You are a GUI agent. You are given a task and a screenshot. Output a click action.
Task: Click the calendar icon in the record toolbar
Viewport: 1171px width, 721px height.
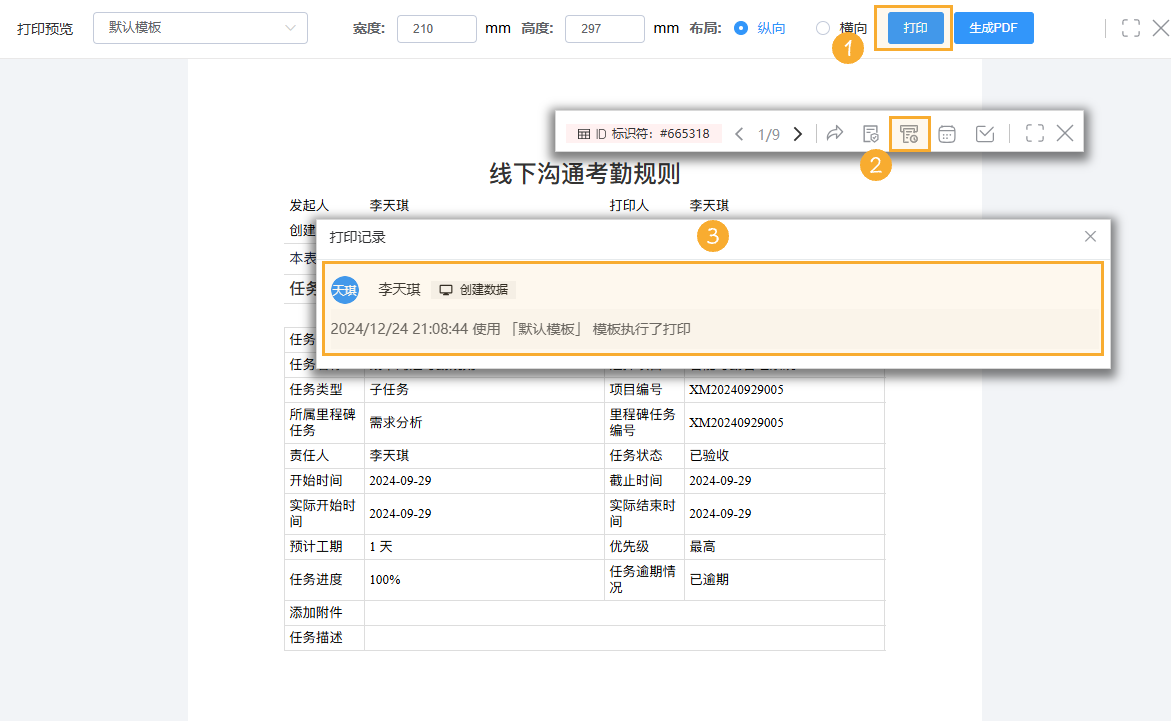tap(946, 132)
